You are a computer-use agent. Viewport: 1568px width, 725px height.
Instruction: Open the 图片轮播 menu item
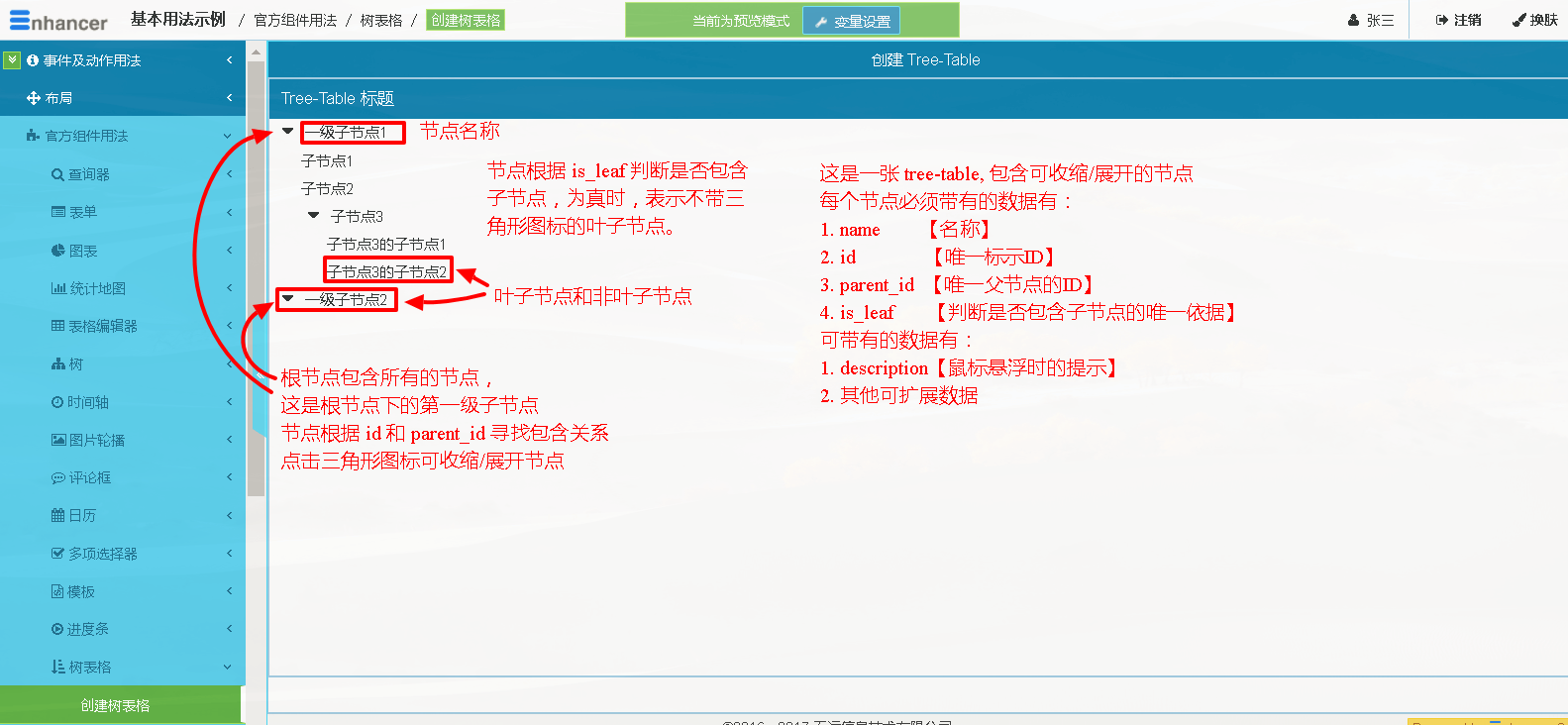(x=123, y=440)
